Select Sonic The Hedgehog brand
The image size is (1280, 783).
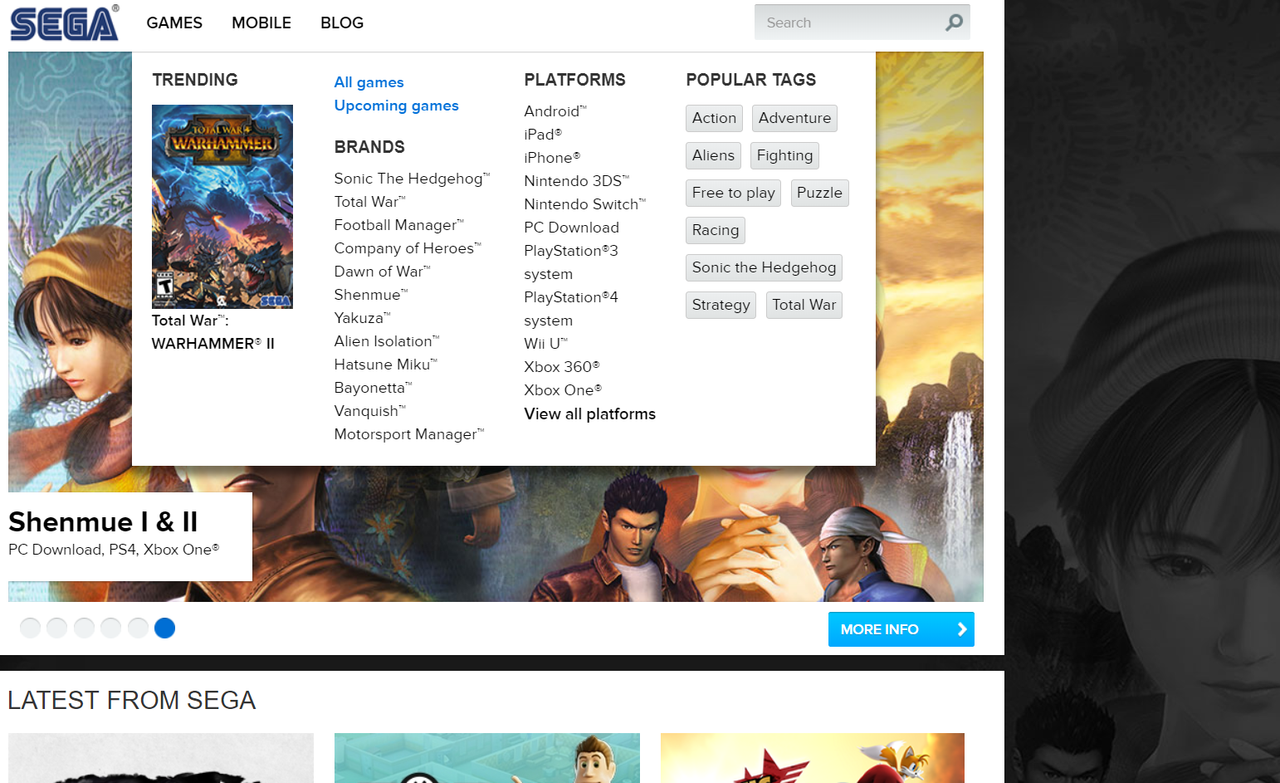pos(412,178)
